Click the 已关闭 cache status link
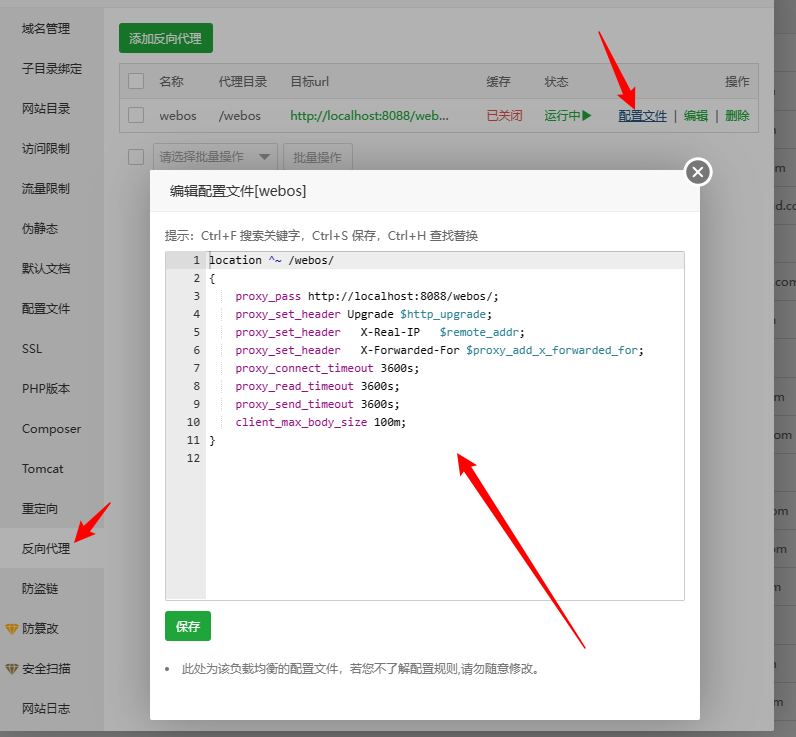This screenshot has height=737, width=796. 504,116
